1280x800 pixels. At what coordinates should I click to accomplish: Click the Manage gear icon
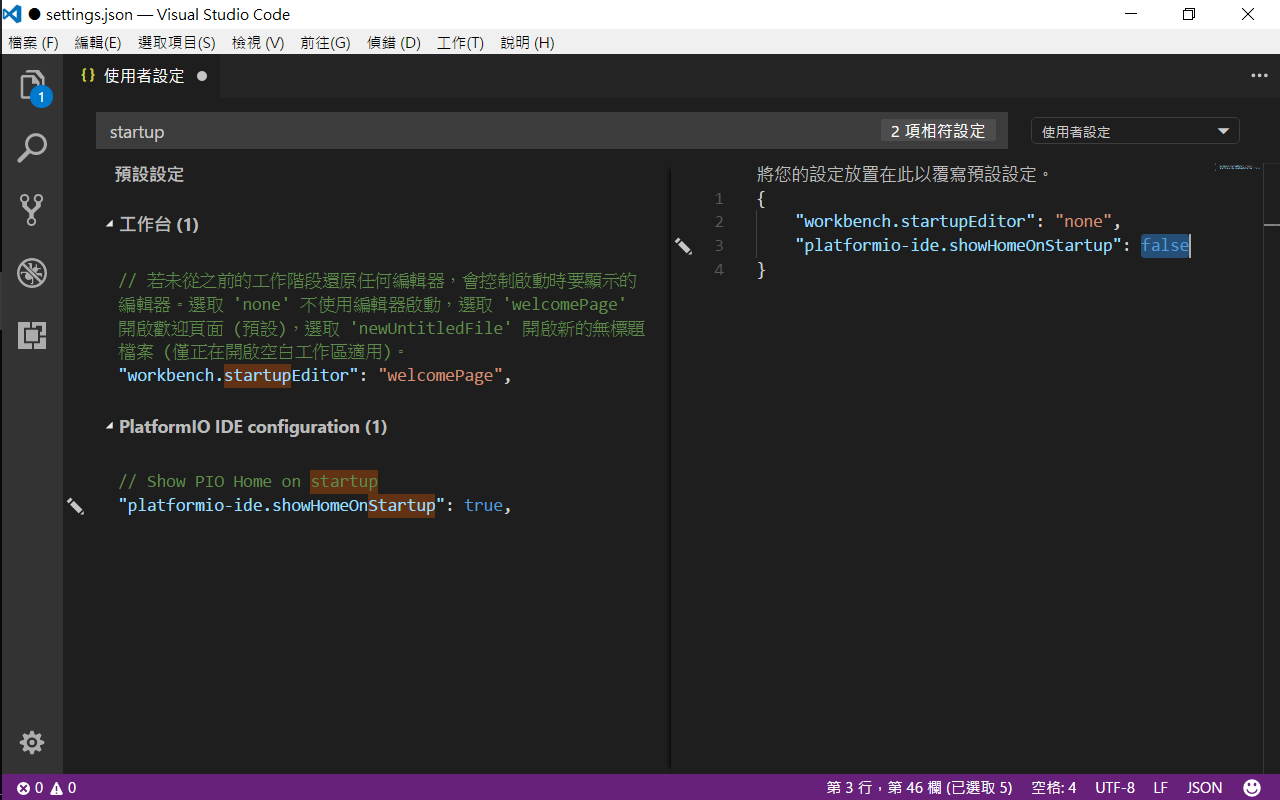point(31,742)
